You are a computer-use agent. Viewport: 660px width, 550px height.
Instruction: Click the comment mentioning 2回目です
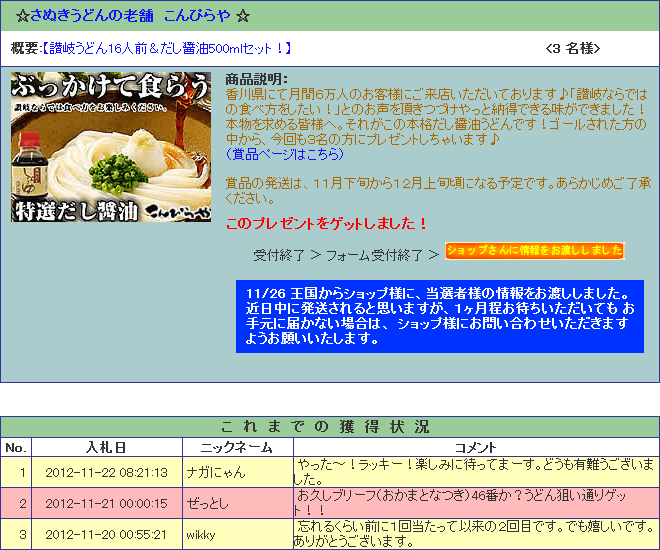[x=474, y=534]
